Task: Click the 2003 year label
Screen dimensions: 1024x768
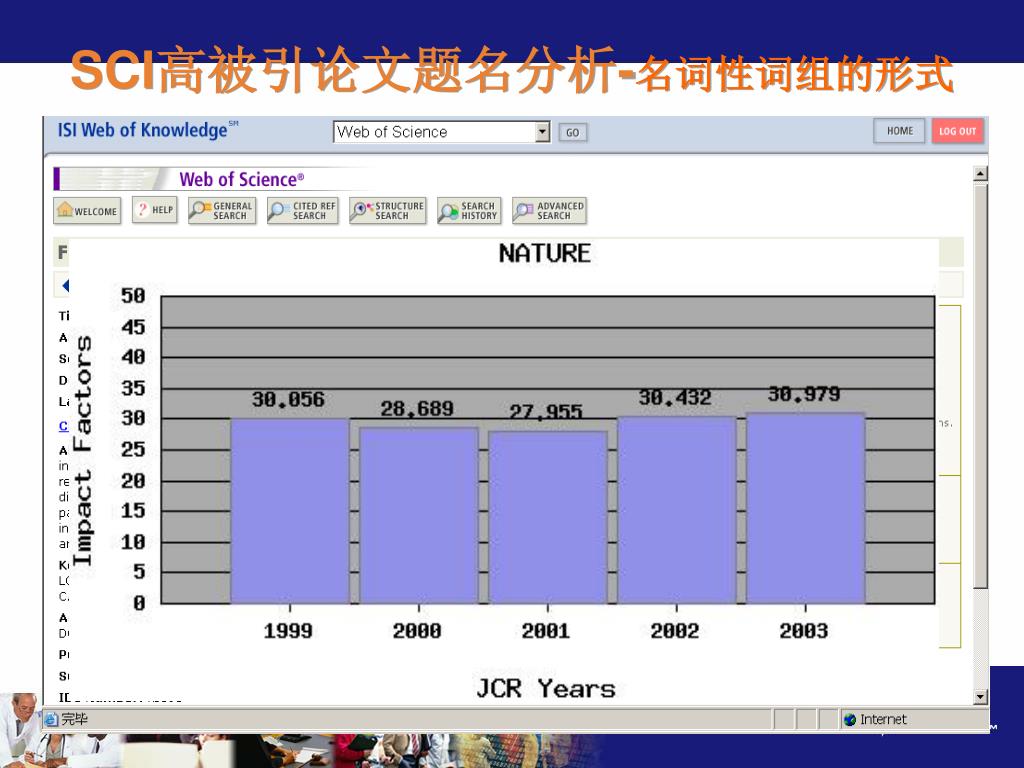Action: [804, 630]
